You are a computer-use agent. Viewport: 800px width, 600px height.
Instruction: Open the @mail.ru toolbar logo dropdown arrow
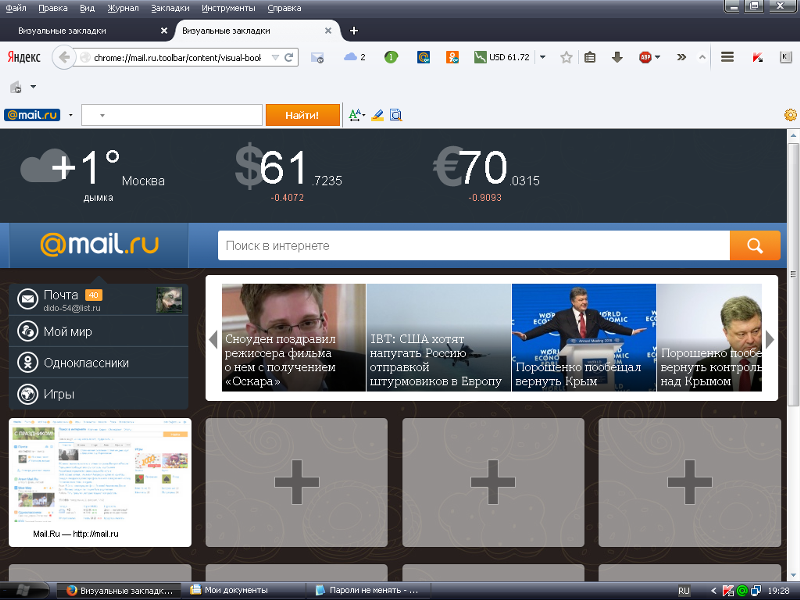coord(70,115)
